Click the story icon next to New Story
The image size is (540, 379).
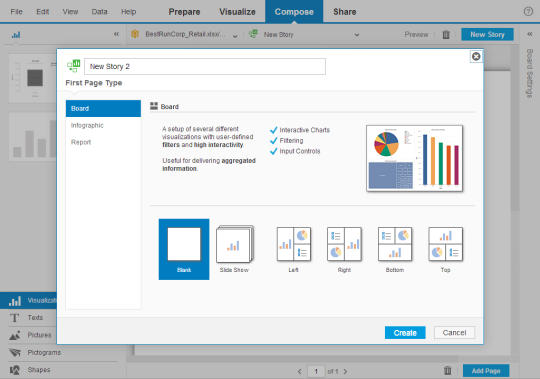click(253, 34)
